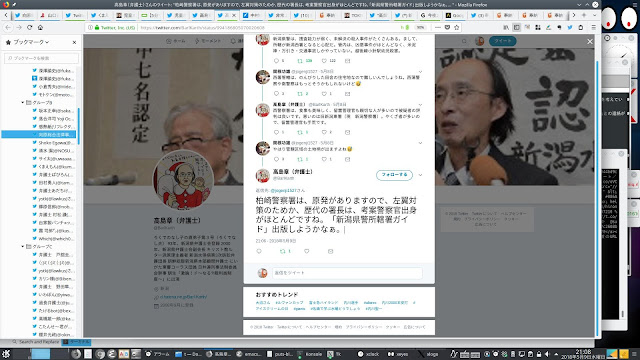Click the Twitter extension icon in the toolbar
The image size is (640, 360).
click(x=570, y=27)
